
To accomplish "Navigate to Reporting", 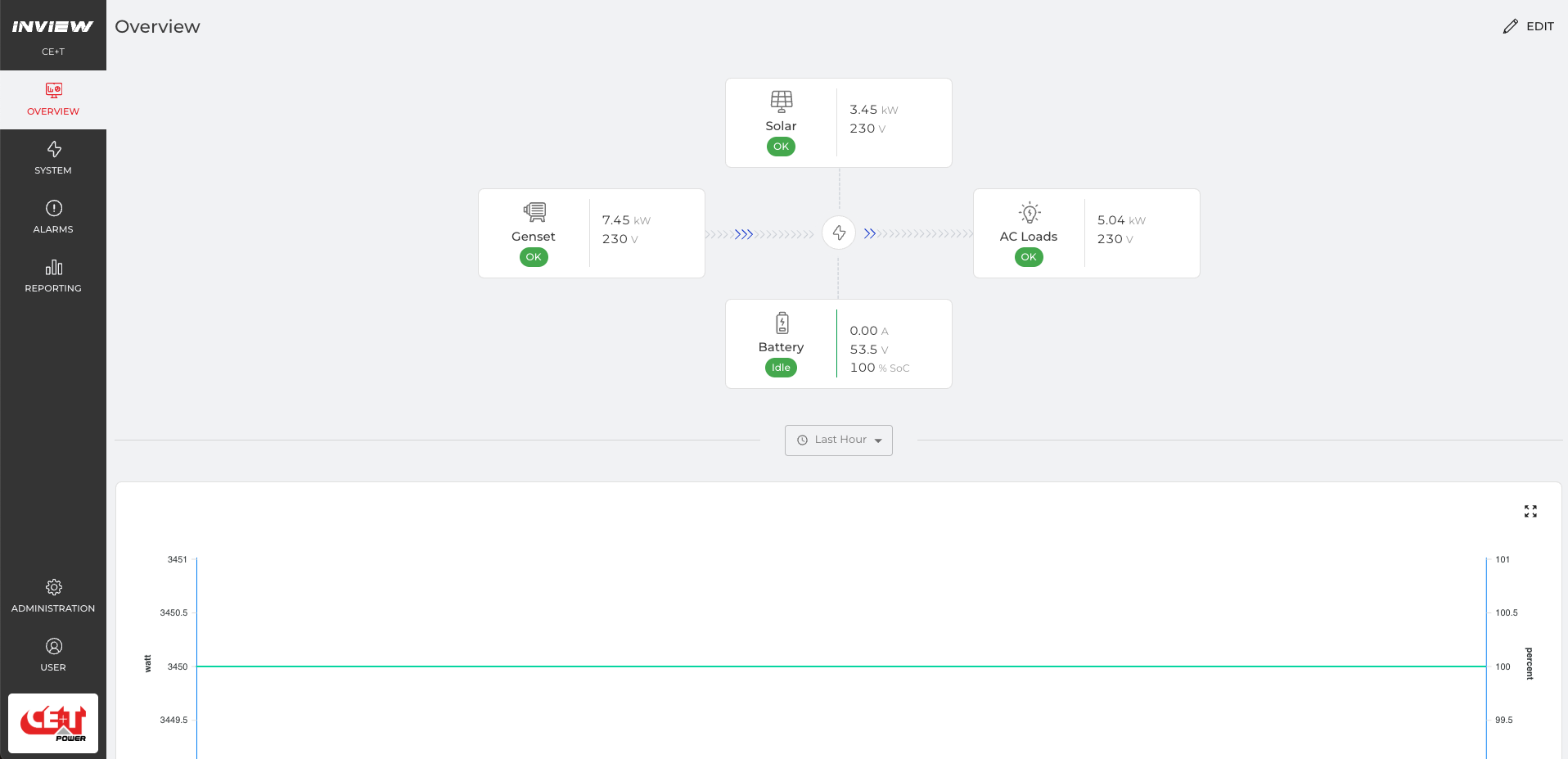I will 53,276.
